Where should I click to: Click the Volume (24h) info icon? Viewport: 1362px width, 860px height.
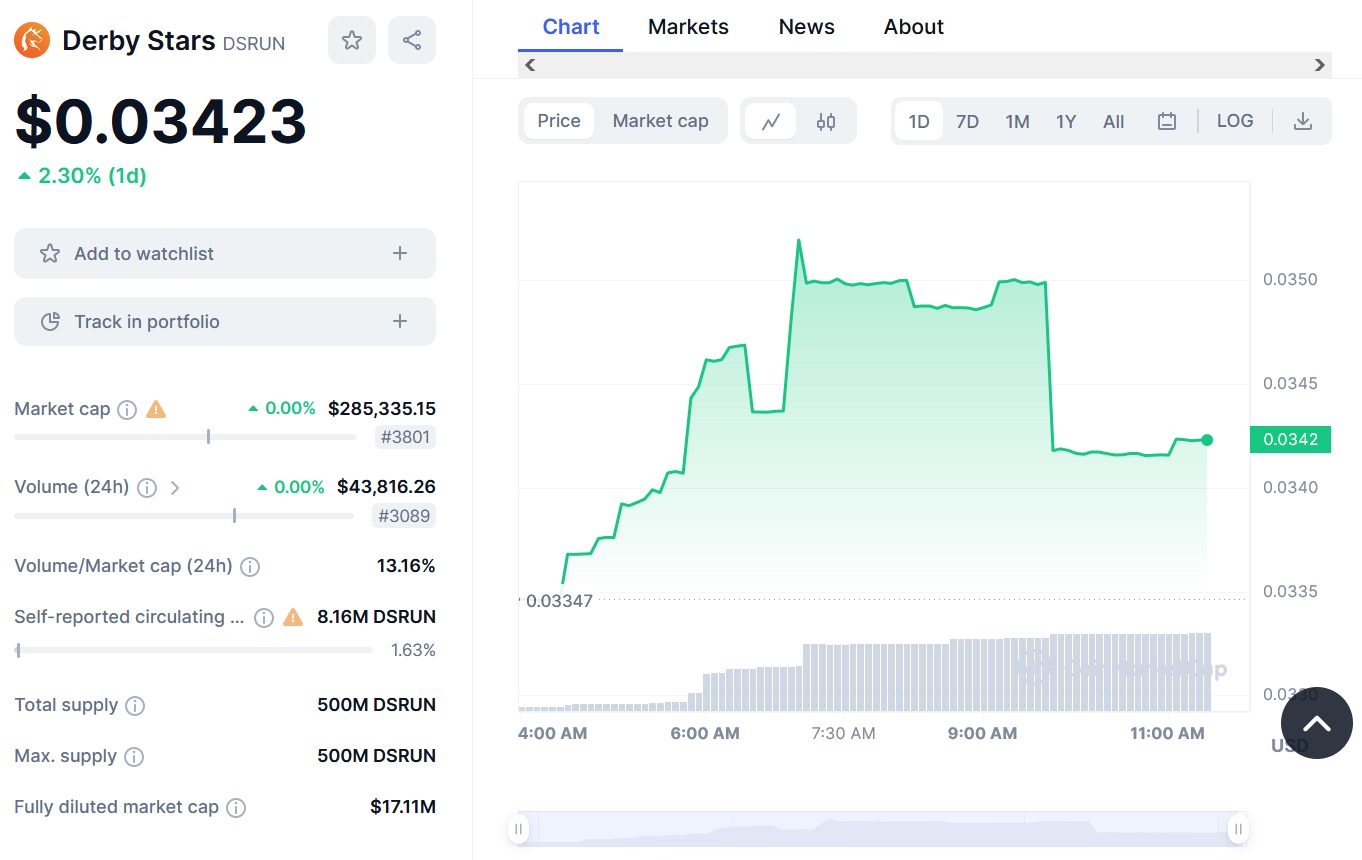147,488
